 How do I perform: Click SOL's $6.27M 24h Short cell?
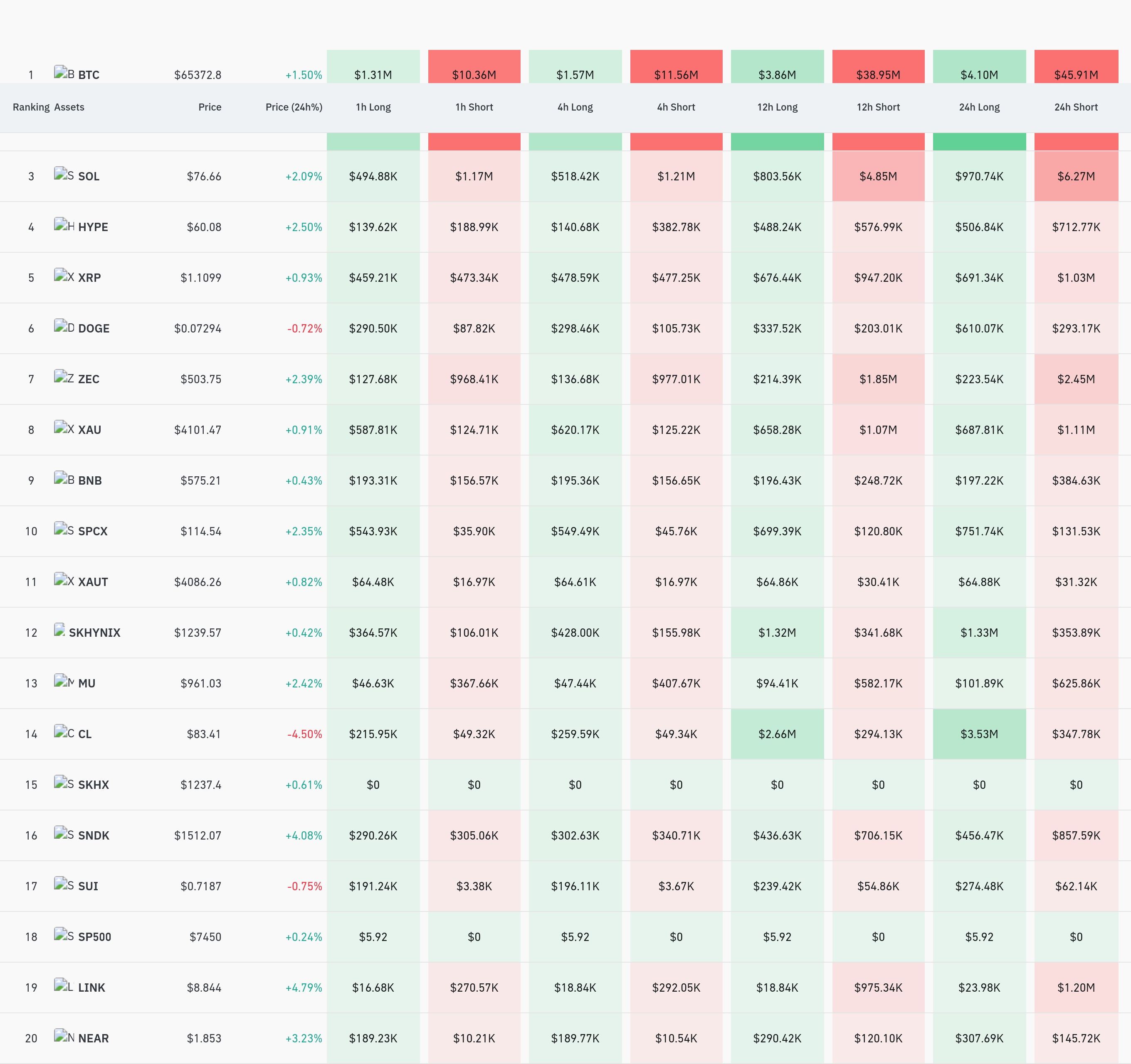coord(1076,176)
